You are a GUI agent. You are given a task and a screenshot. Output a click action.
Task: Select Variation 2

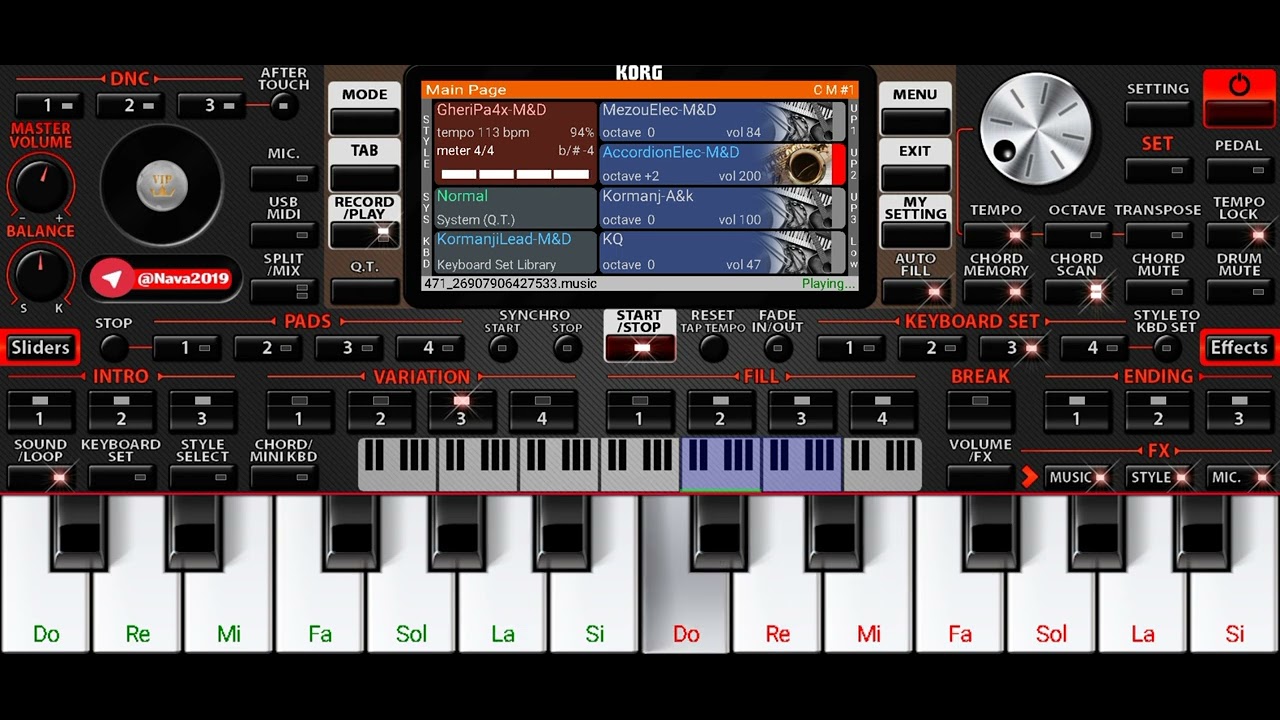(x=381, y=410)
